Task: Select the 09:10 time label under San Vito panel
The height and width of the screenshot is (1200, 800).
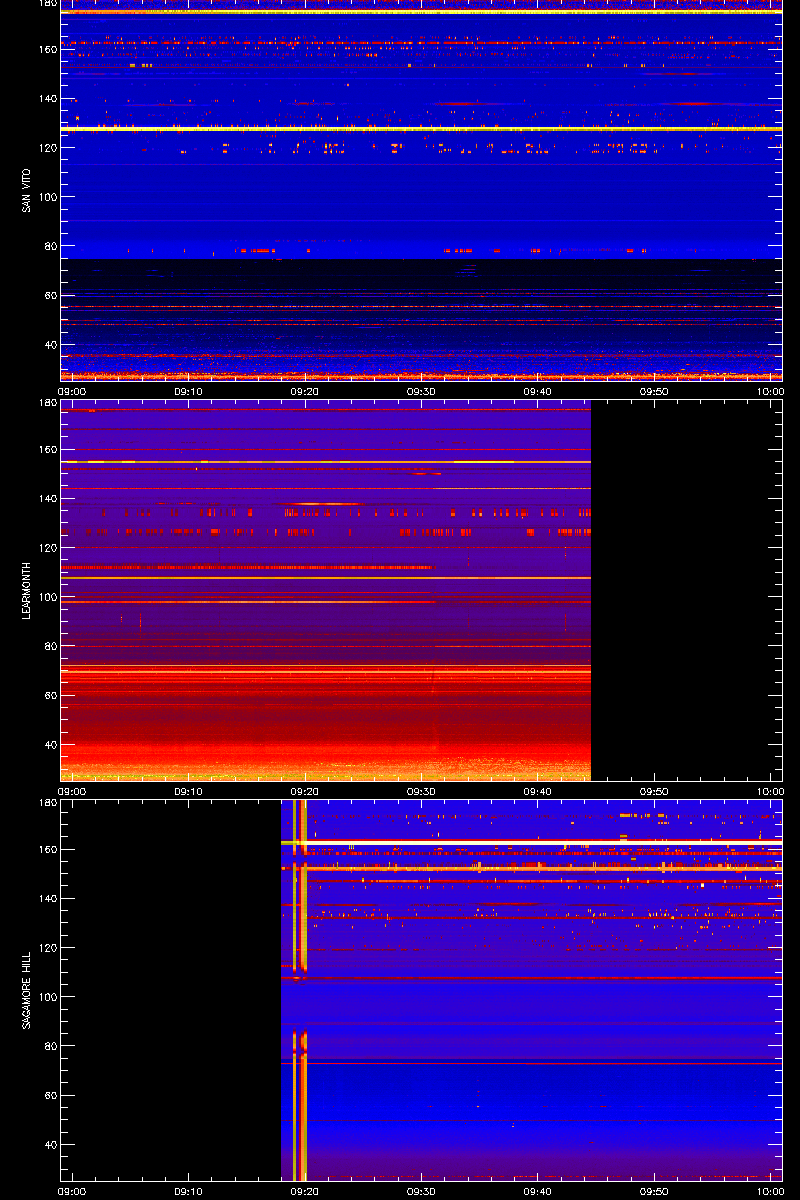Action: (188, 392)
